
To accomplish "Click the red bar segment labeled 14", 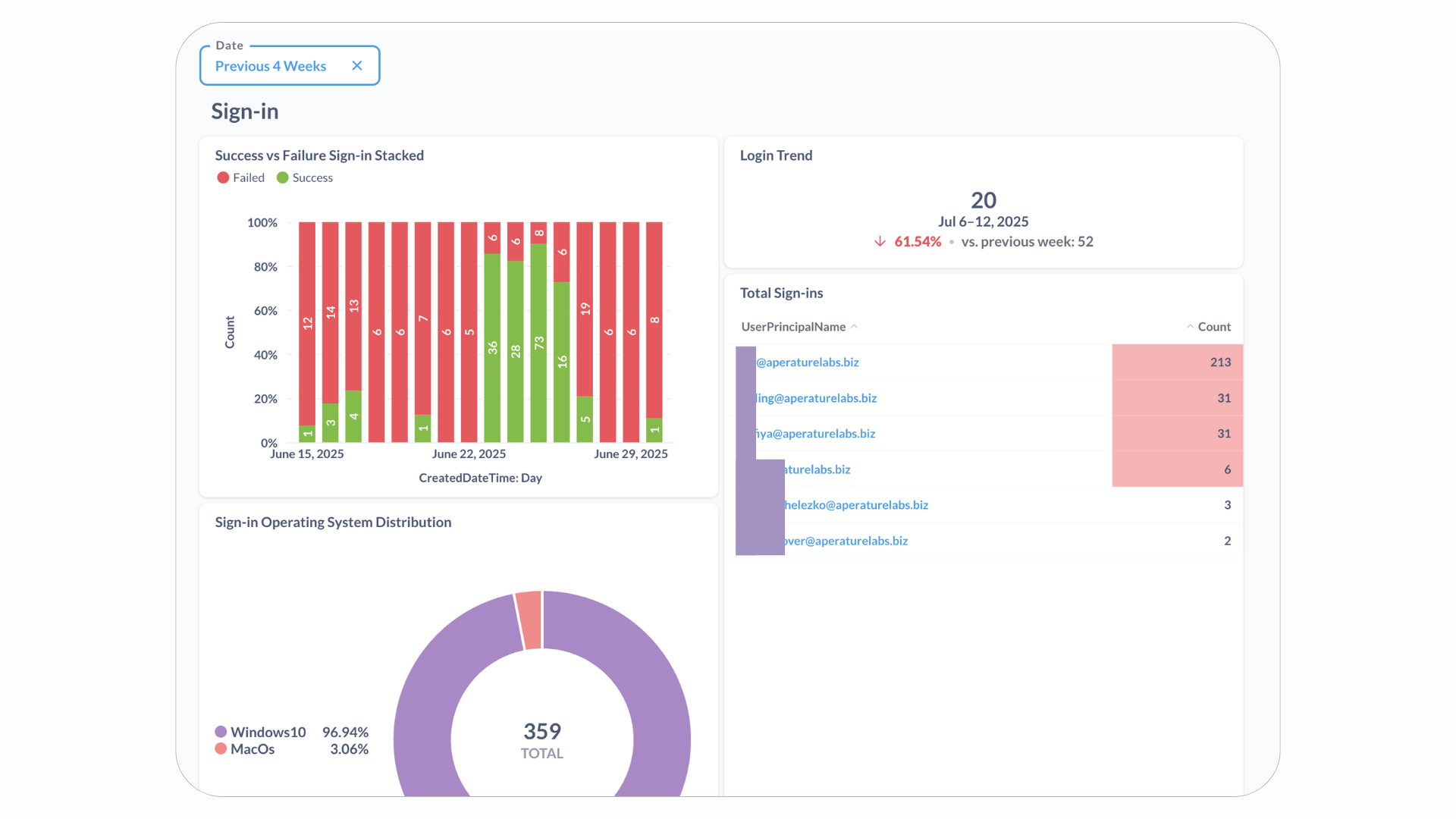I will (330, 312).
